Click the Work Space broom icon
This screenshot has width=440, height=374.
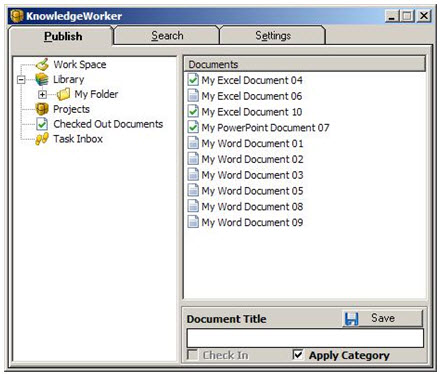tap(42, 64)
